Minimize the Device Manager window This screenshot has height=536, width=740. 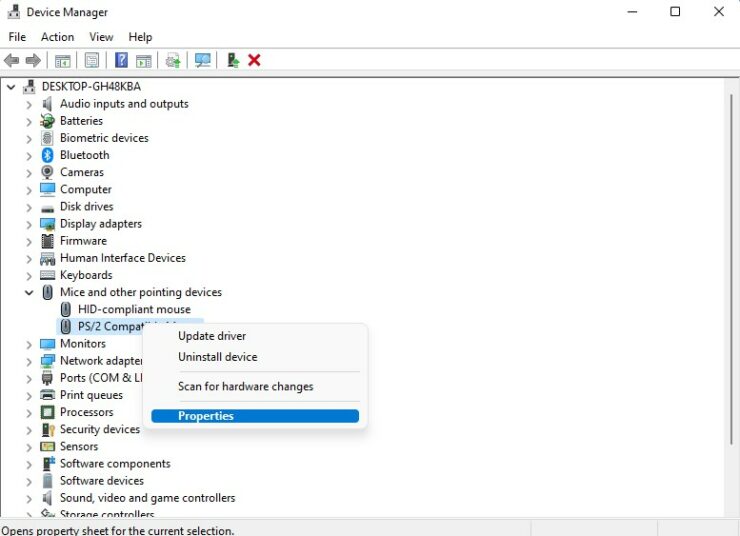(632, 12)
